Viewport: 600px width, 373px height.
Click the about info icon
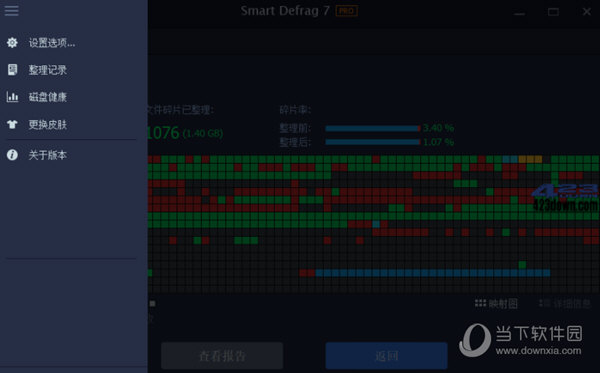click(x=12, y=155)
